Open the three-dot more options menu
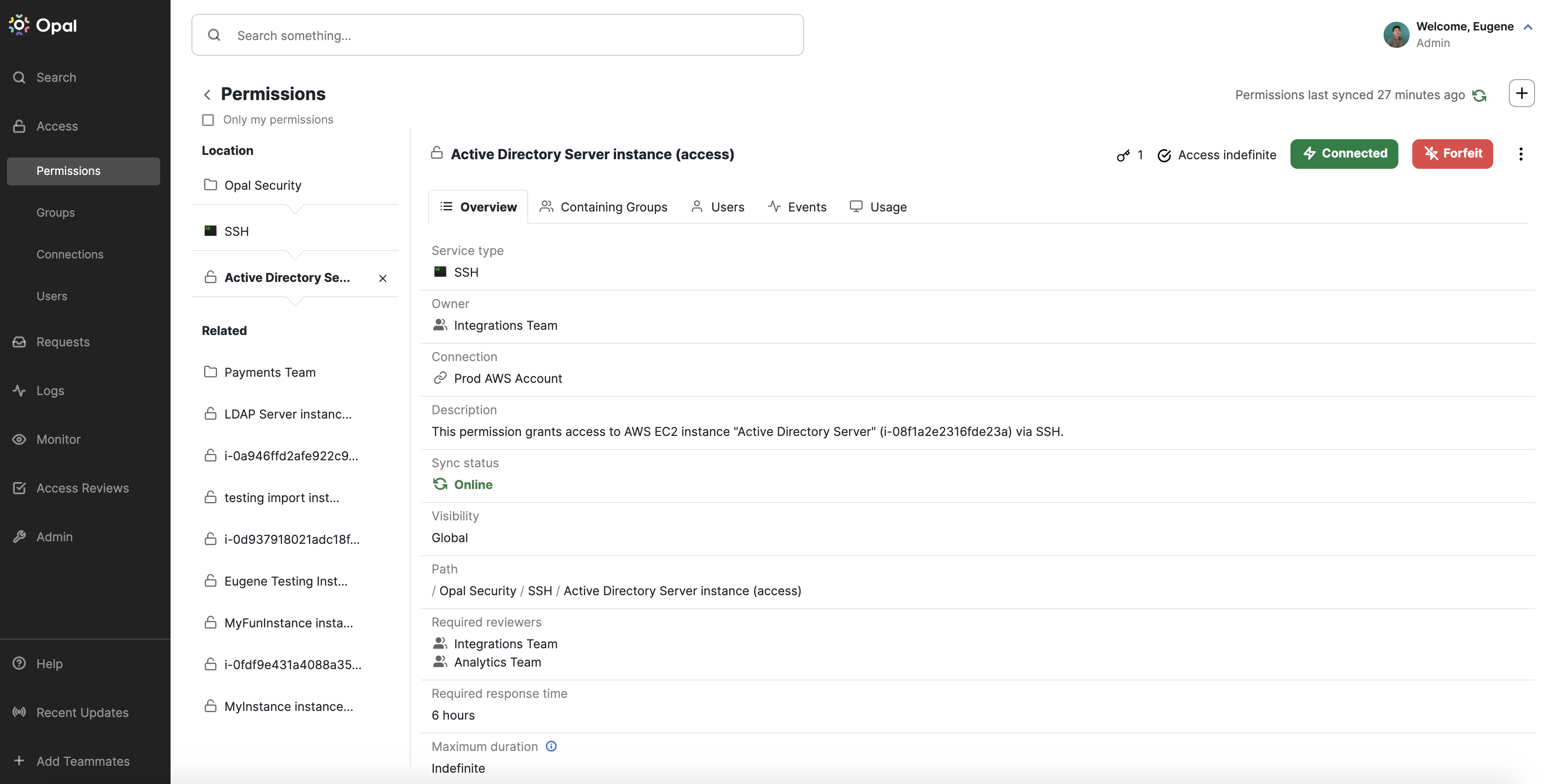 (x=1521, y=154)
